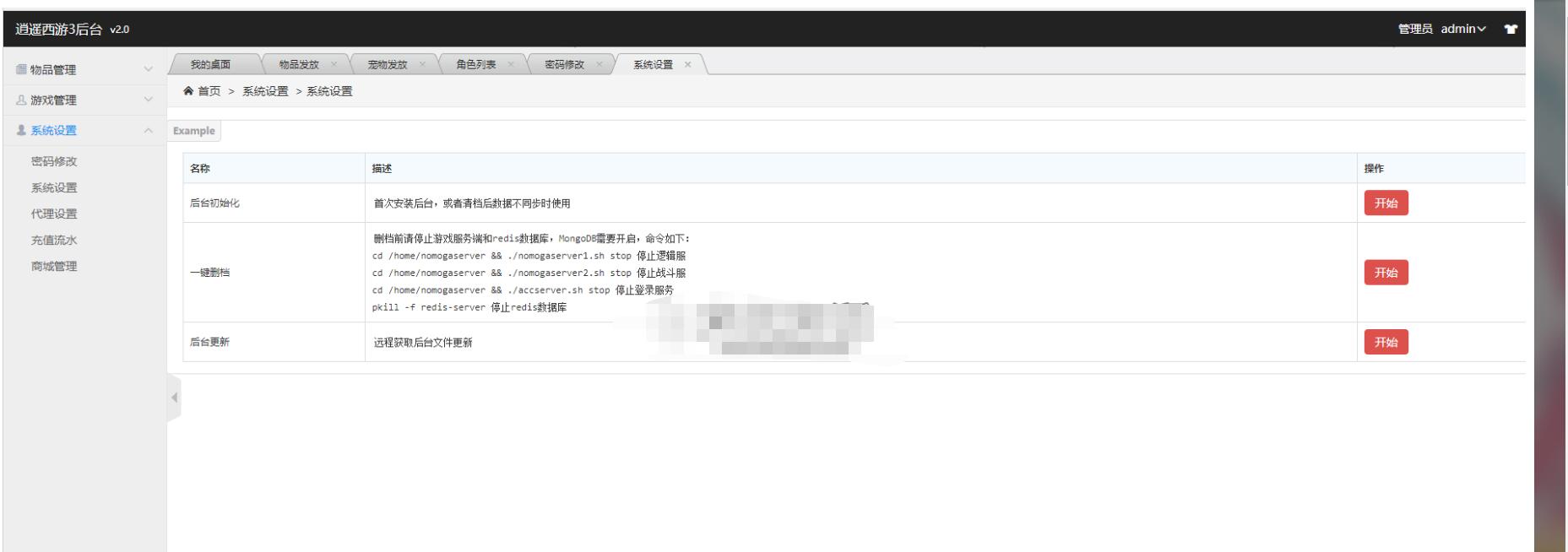Open 充值流水 in the sidebar

coord(54,241)
